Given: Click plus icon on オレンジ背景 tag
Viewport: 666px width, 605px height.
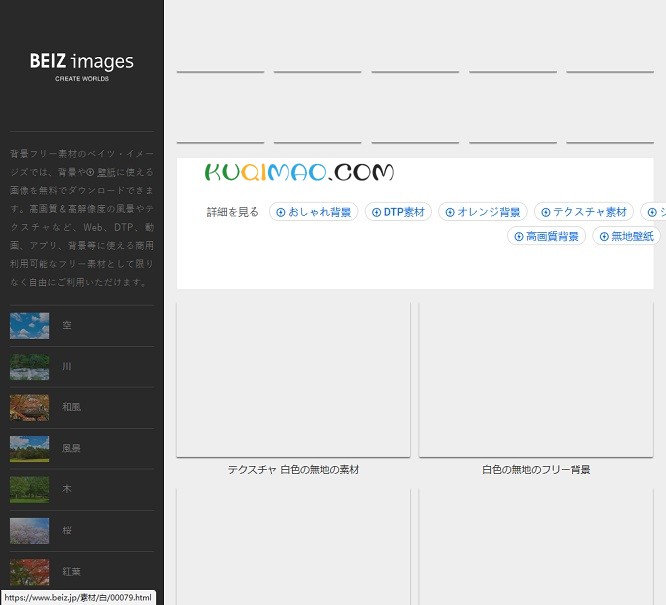Looking at the screenshot, I should (x=450, y=212).
